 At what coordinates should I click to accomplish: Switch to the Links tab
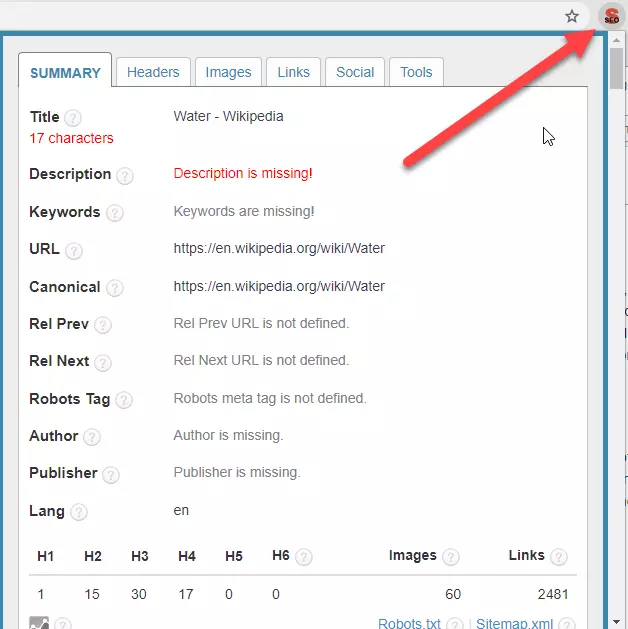[x=294, y=72]
